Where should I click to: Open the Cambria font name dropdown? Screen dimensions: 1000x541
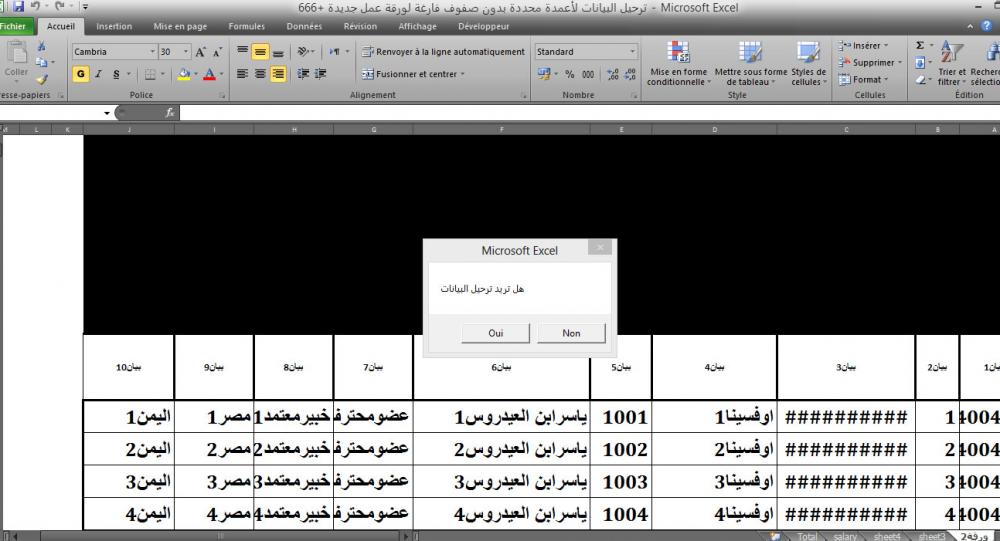(x=152, y=52)
